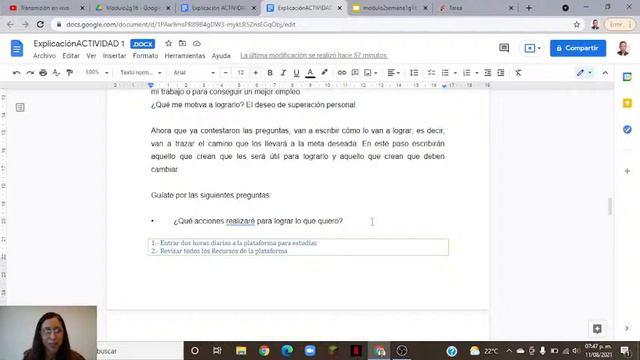The image size is (640, 360).
Task: Go to Docs home icon
Action: pyautogui.click(x=17, y=48)
